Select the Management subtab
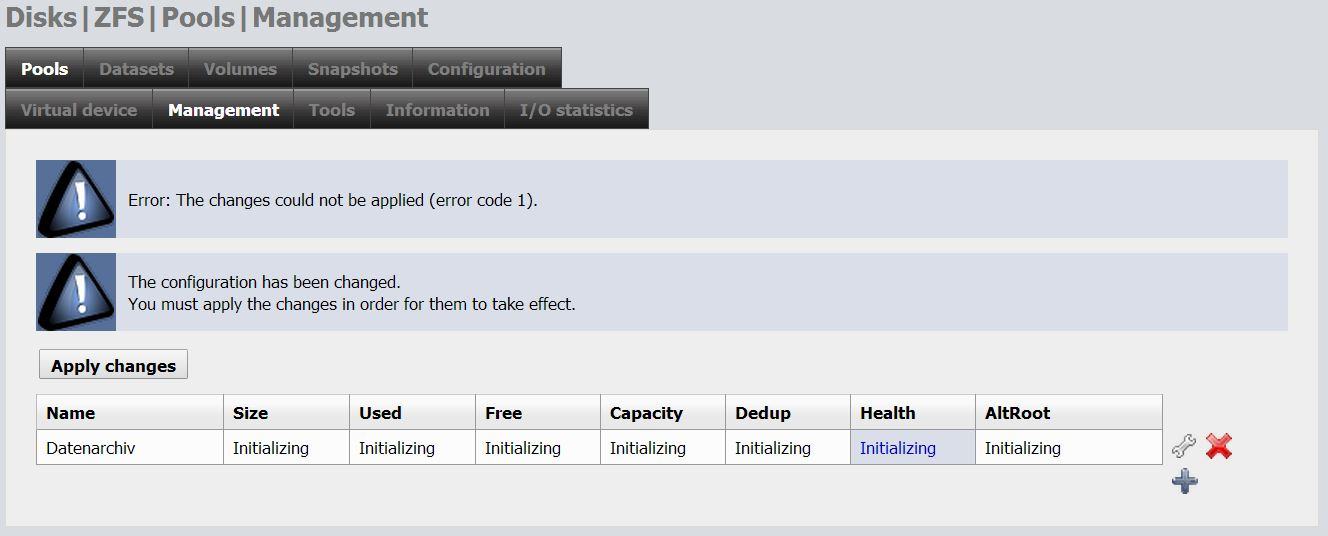Screen dimensions: 1328x536 pos(223,110)
